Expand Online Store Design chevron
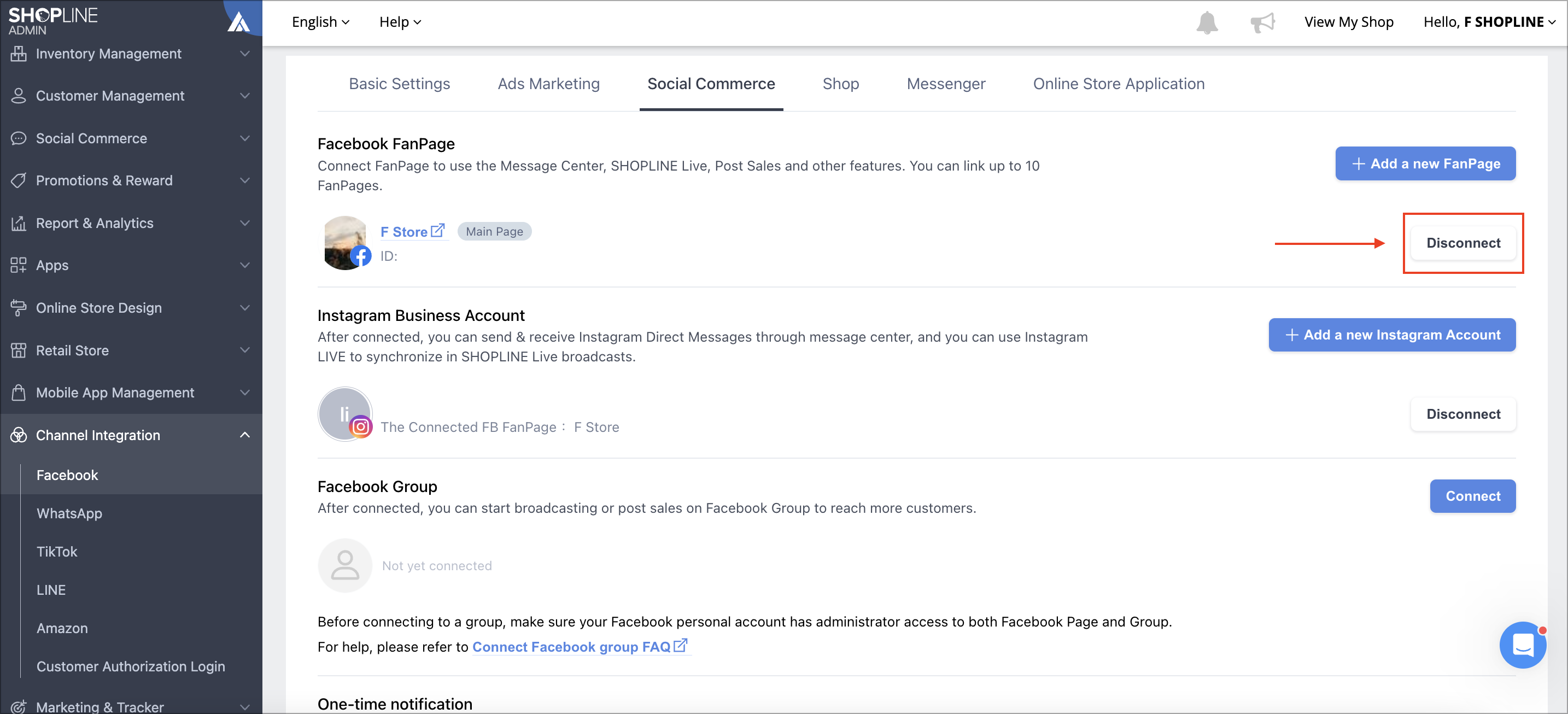 coord(245,307)
